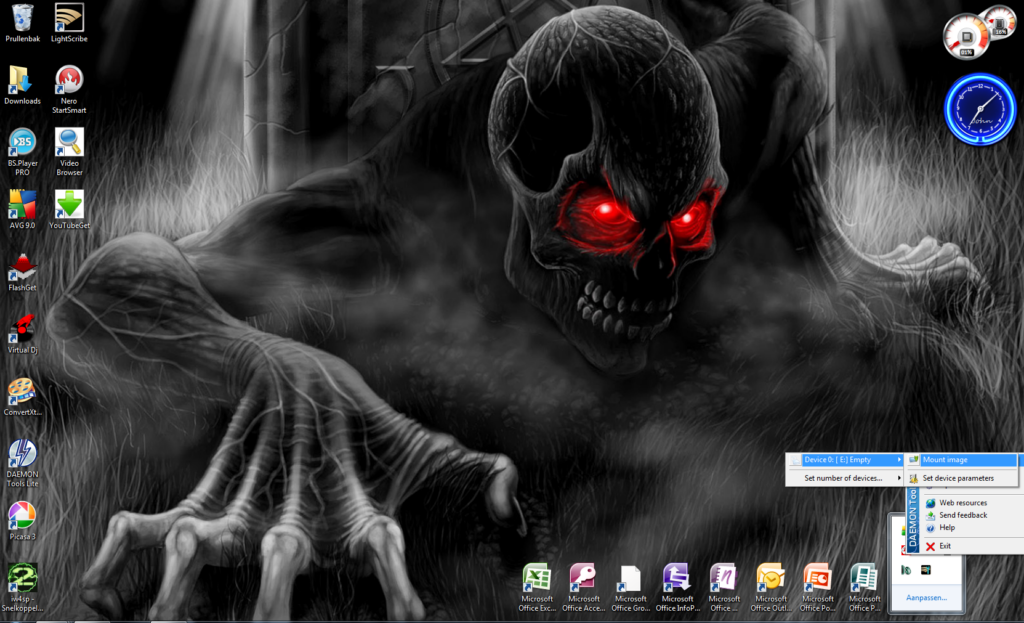
Task: Open the iw4sp Snelkoppeling shortcut
Action: [x=22, y=587]
